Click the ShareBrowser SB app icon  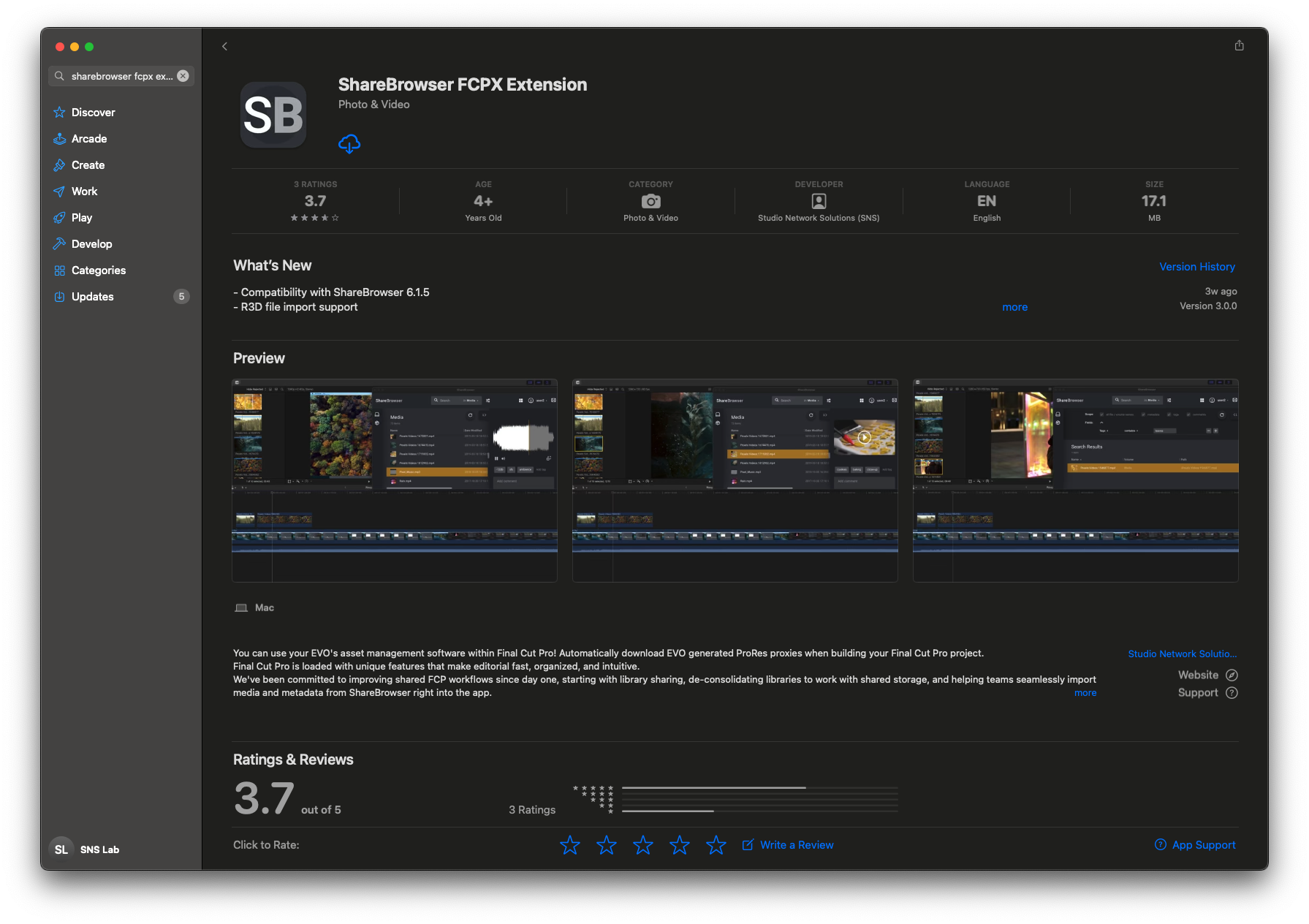273,115
